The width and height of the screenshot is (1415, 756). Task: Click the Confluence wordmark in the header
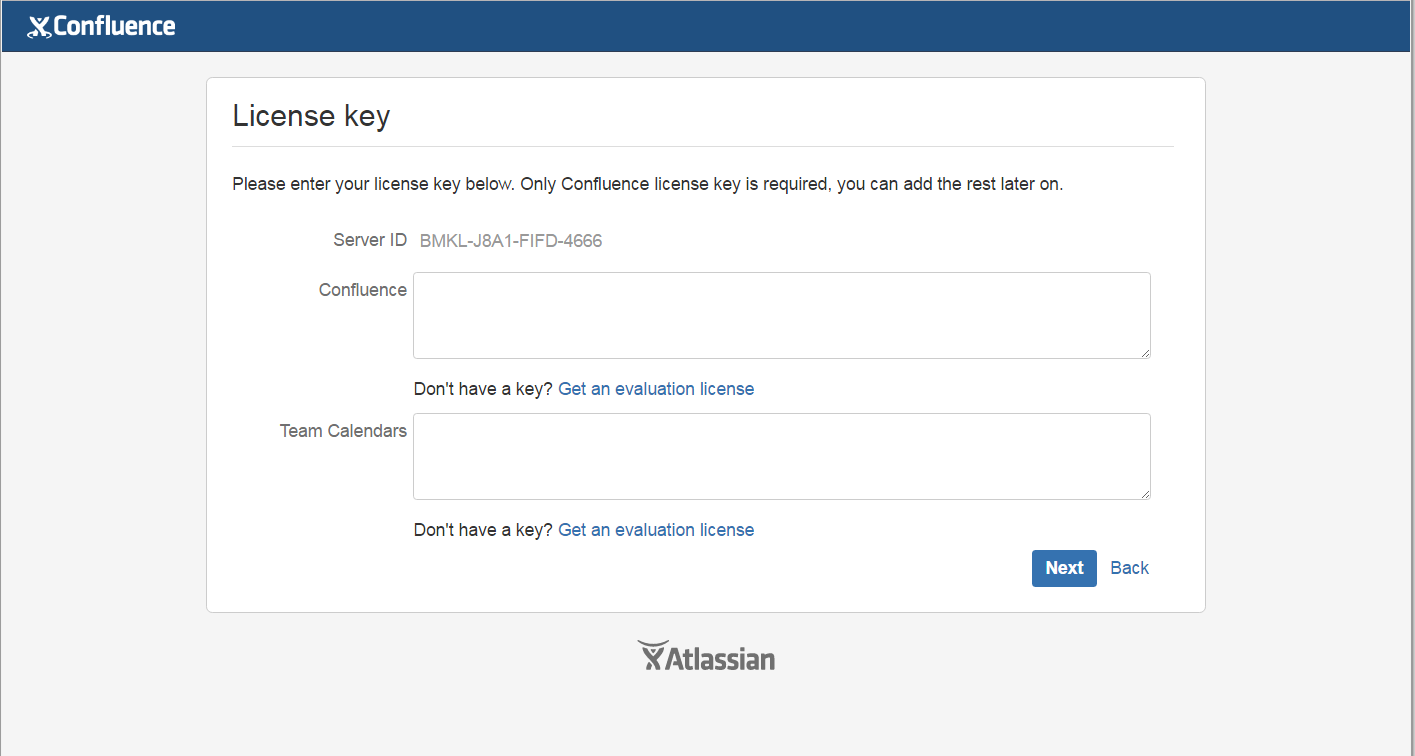114,26
